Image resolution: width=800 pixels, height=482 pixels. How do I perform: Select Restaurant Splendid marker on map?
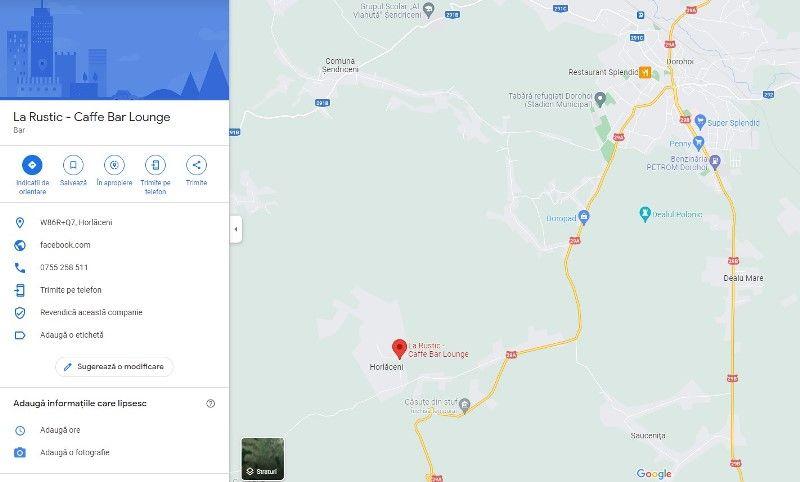645,72
